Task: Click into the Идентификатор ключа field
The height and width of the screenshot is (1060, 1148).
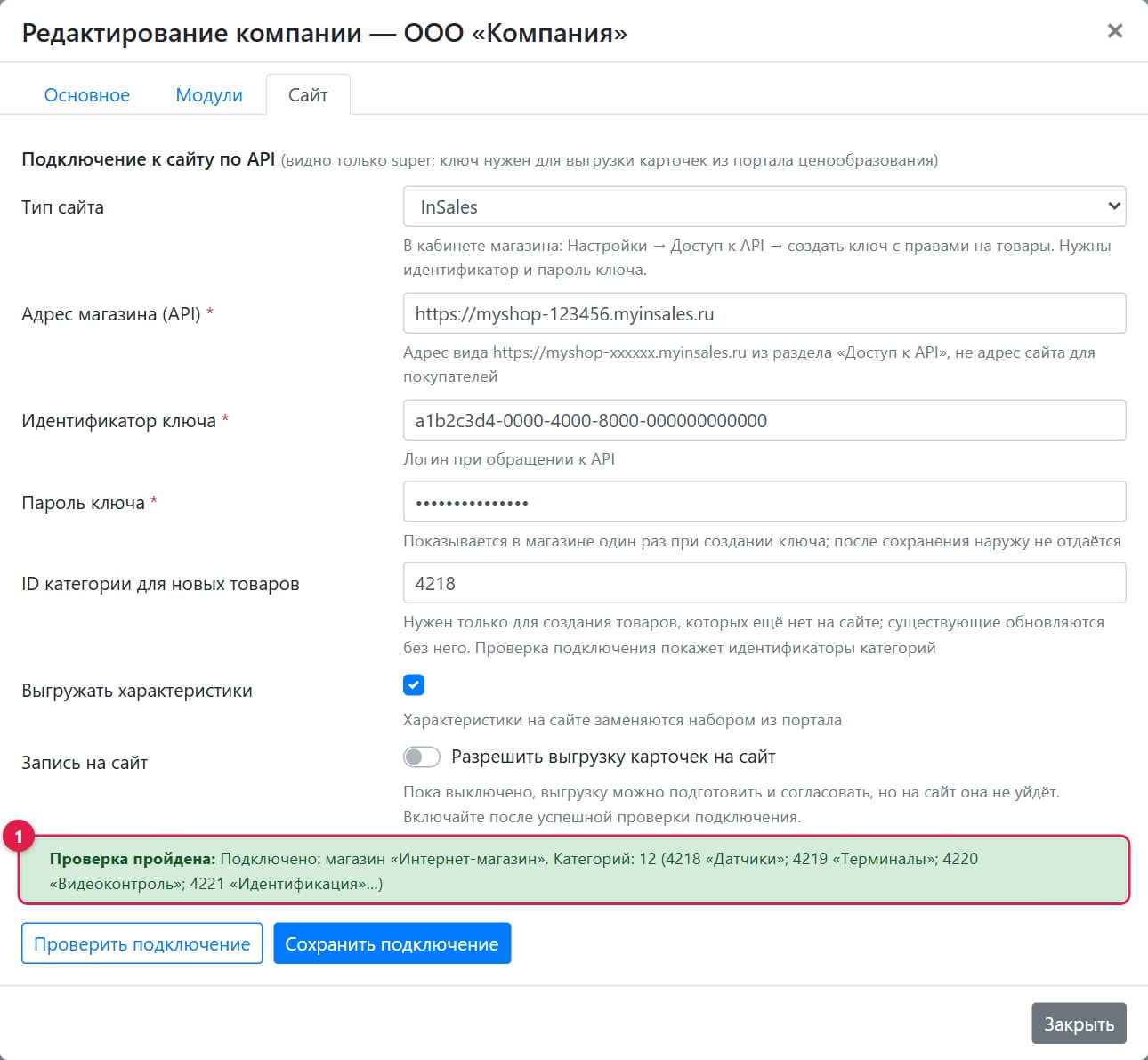Action: click(x=764, y=420)
